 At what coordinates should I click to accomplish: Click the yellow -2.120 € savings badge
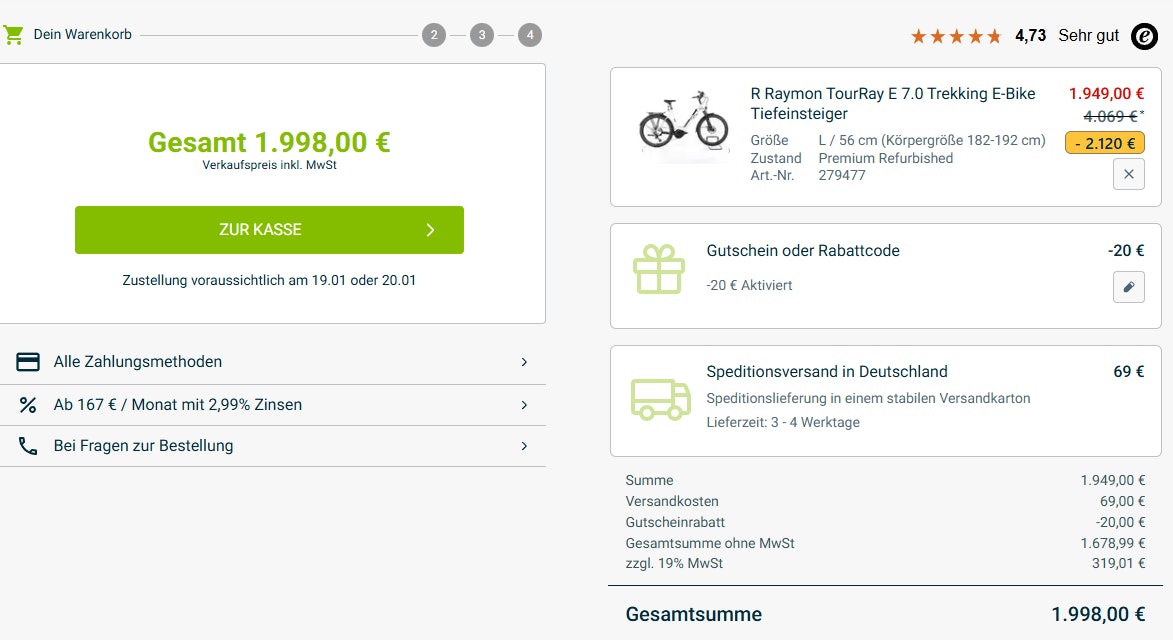coord(1104,143)
